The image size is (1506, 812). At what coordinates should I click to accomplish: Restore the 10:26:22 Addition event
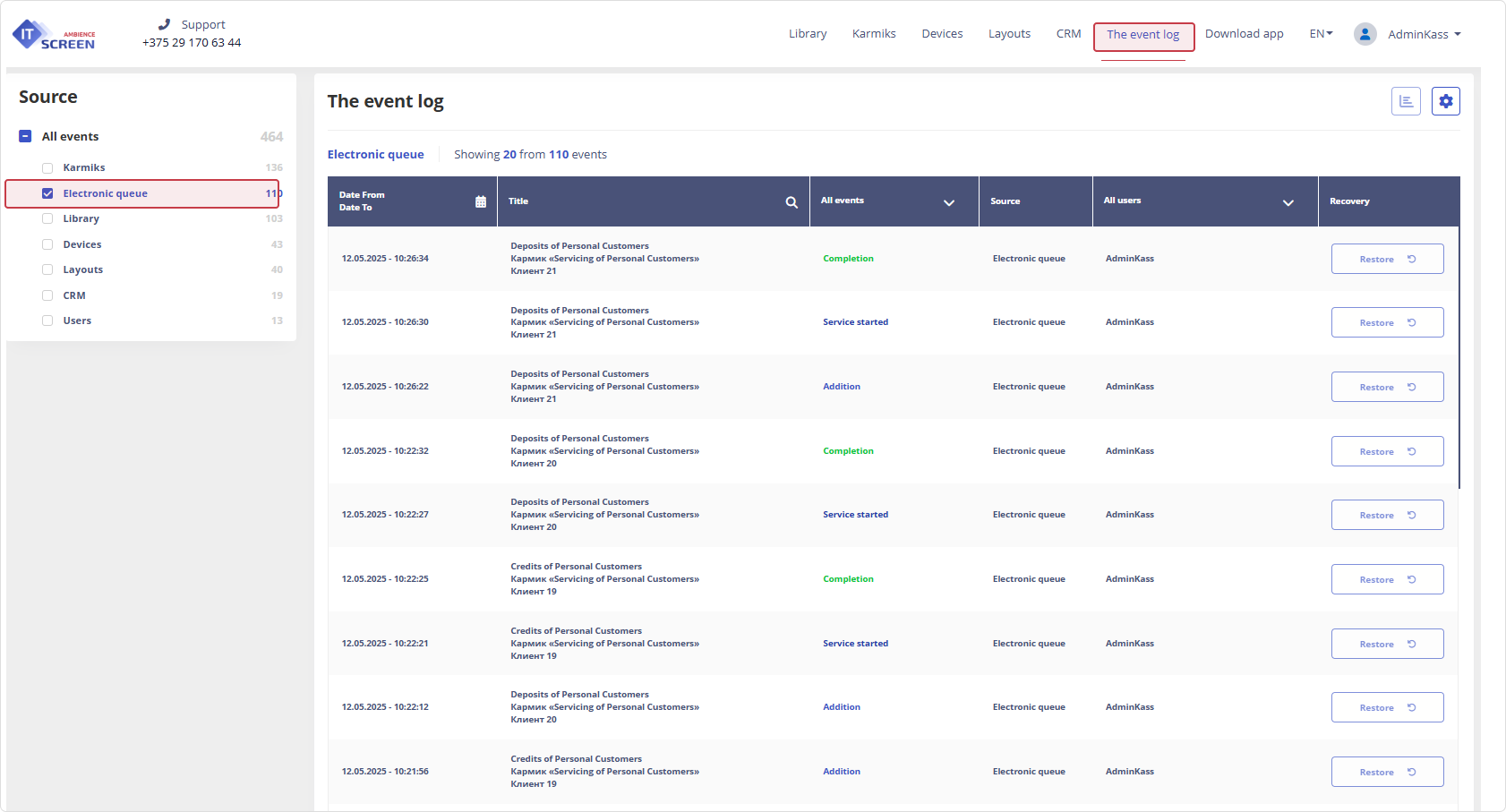click(x=1387, y=387)
